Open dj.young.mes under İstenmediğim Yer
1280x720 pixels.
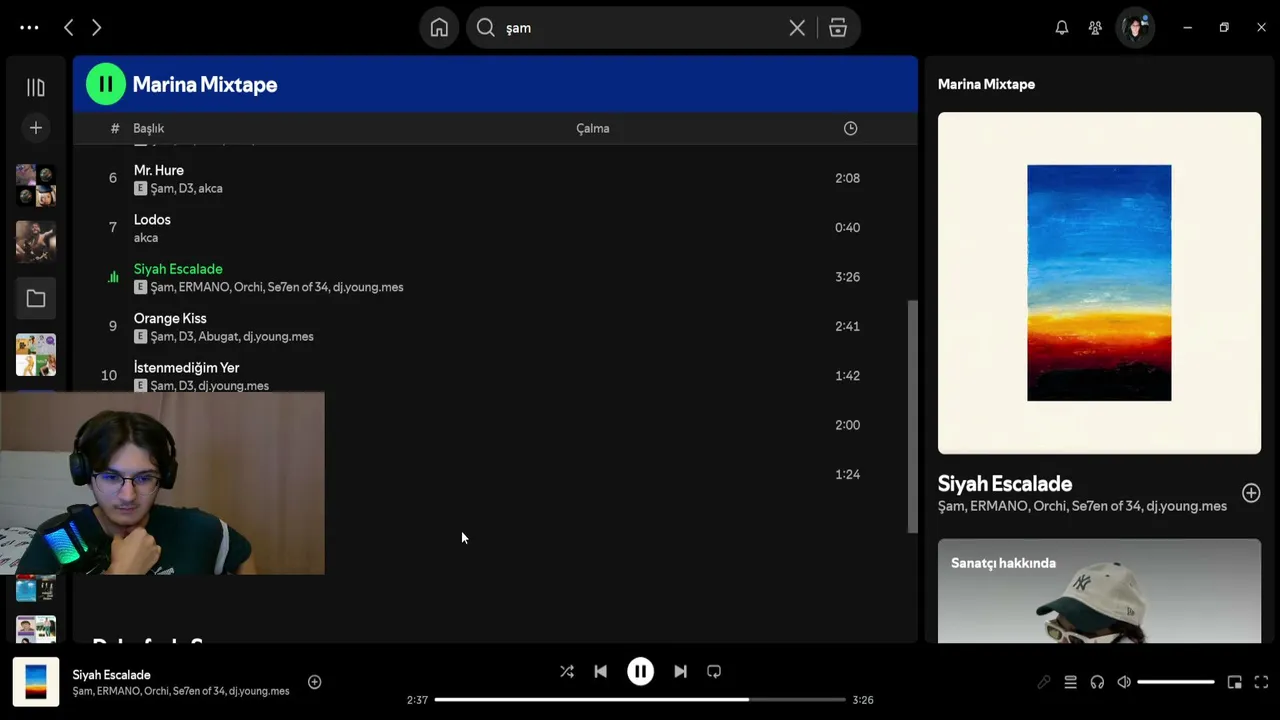[234, 386]
